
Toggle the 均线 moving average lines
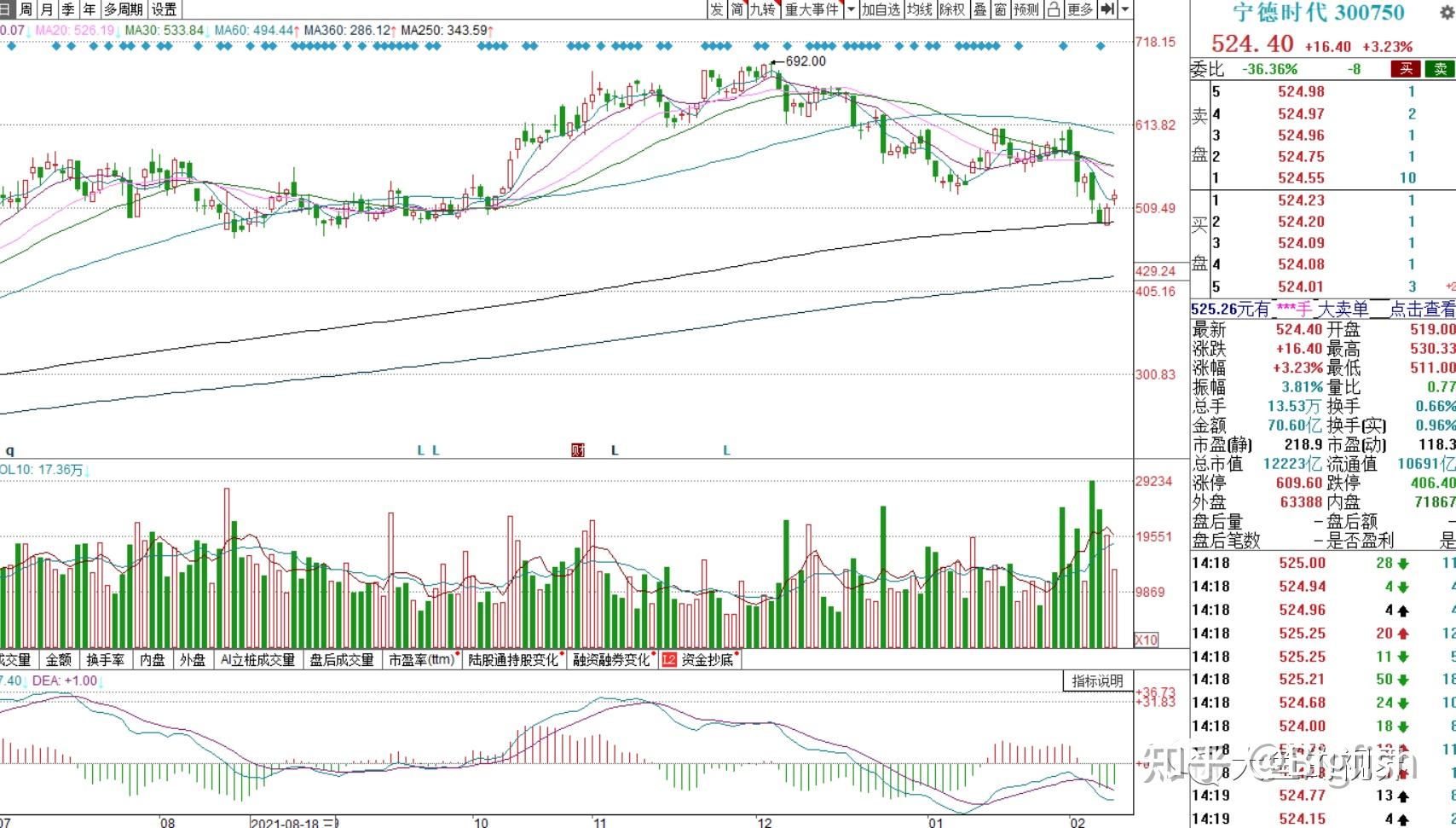[920, 9]
